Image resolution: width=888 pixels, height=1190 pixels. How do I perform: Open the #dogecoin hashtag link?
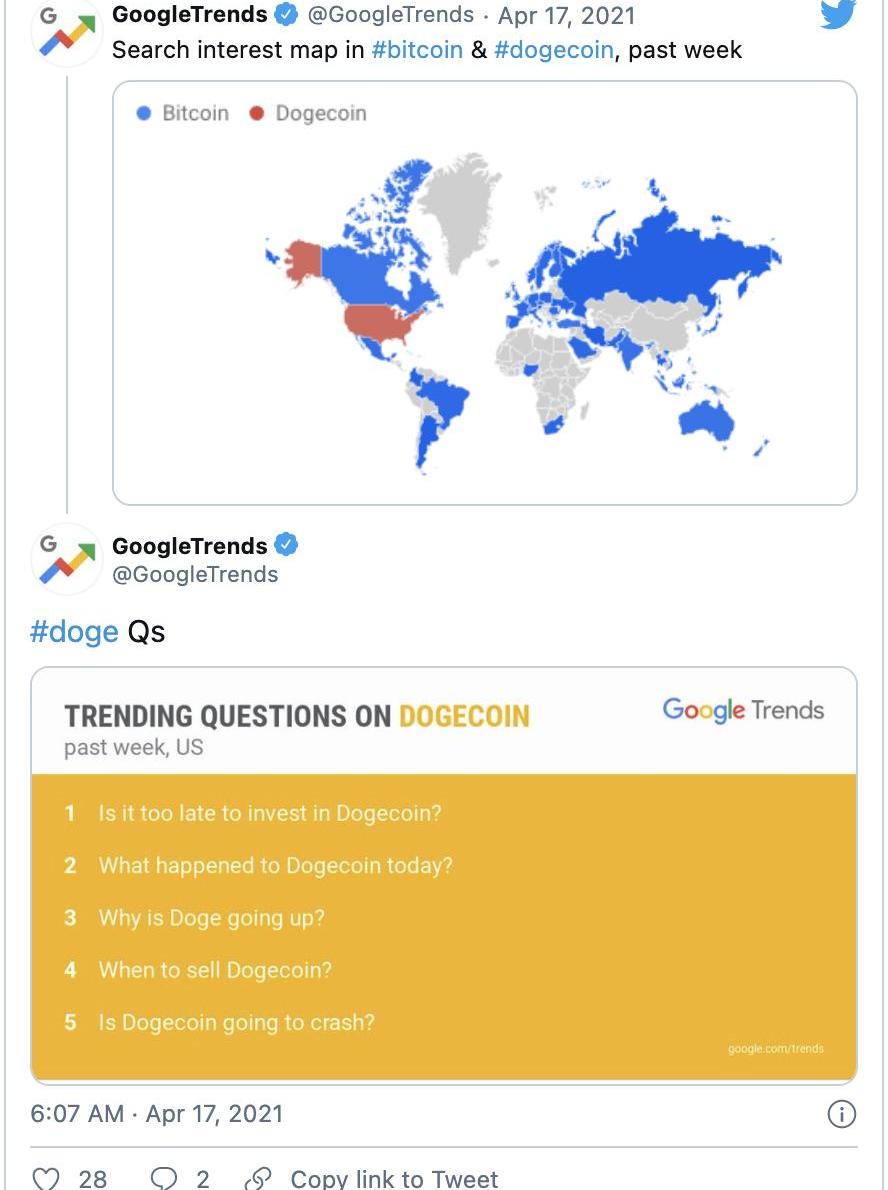tap(553, 50)
